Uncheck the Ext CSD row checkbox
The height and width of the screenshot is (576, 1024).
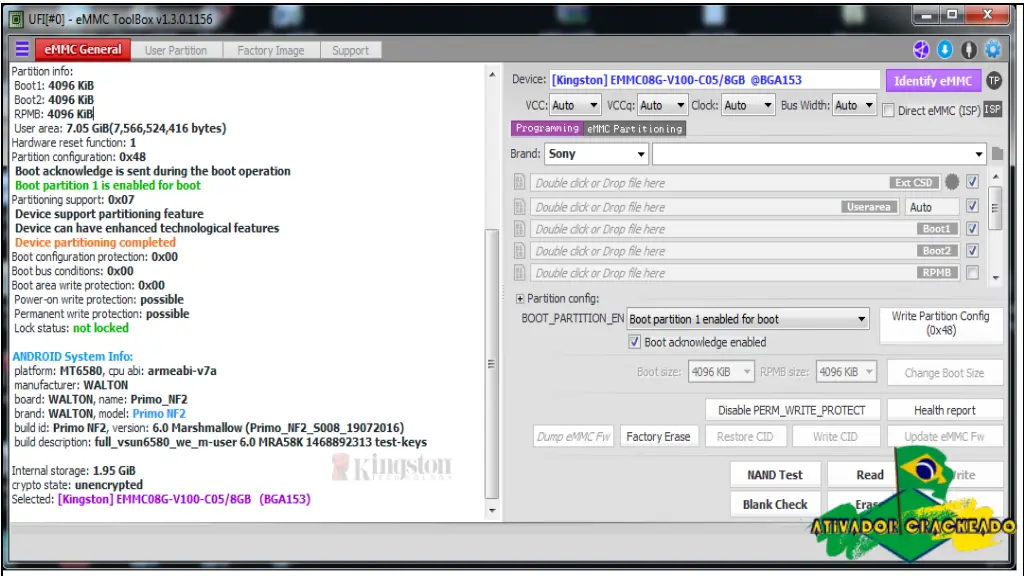[x=972, y=182]
